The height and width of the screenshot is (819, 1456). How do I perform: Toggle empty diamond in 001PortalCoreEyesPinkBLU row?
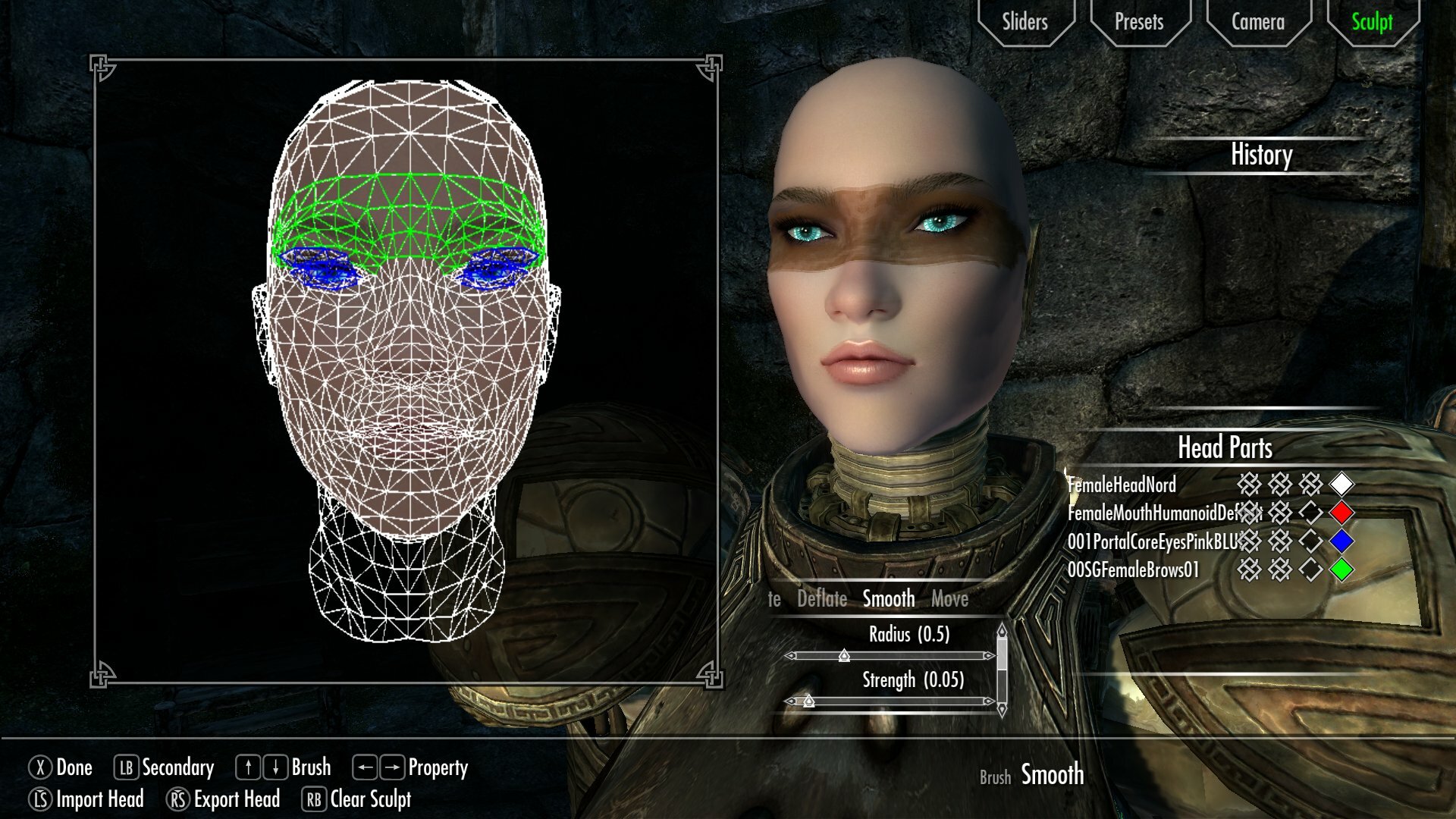(1311, 541)
